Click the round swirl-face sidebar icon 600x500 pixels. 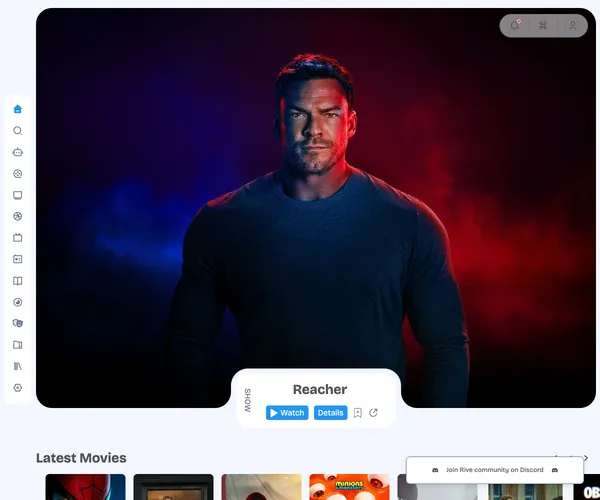(x=18, y=302)
